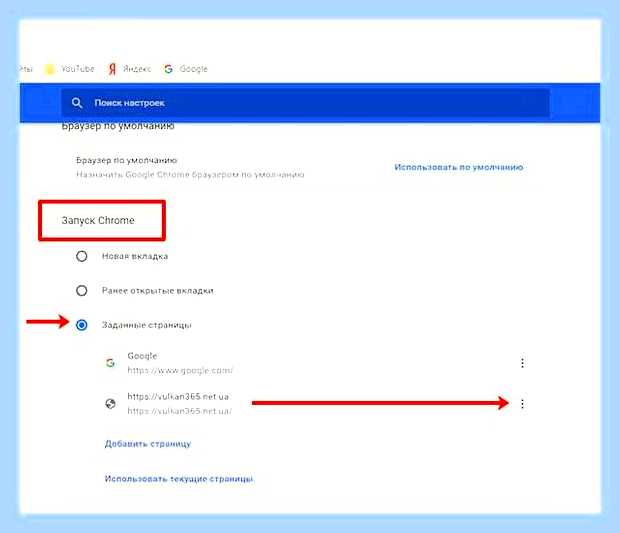Click Назначить Google Chrome браузером description text
Image resolution: width=620 pixels, height=533 pixels.
(x=190, y=175)
